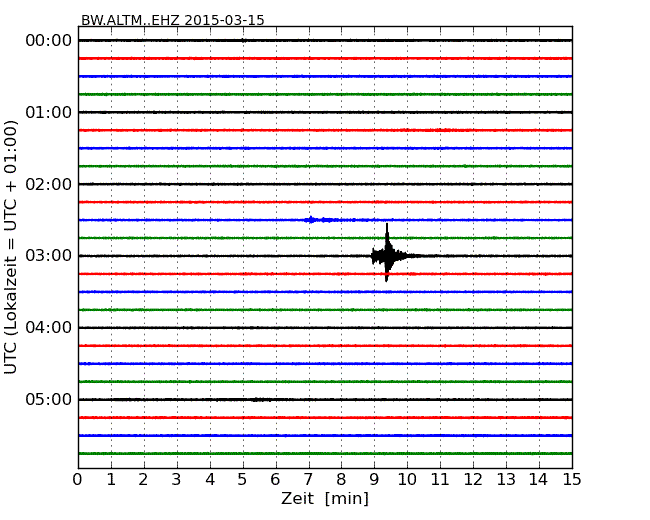Click the x-axis tick label "7"
This screenshot has width=650, height=520.
pyautogui.click(x=308, y=480)
